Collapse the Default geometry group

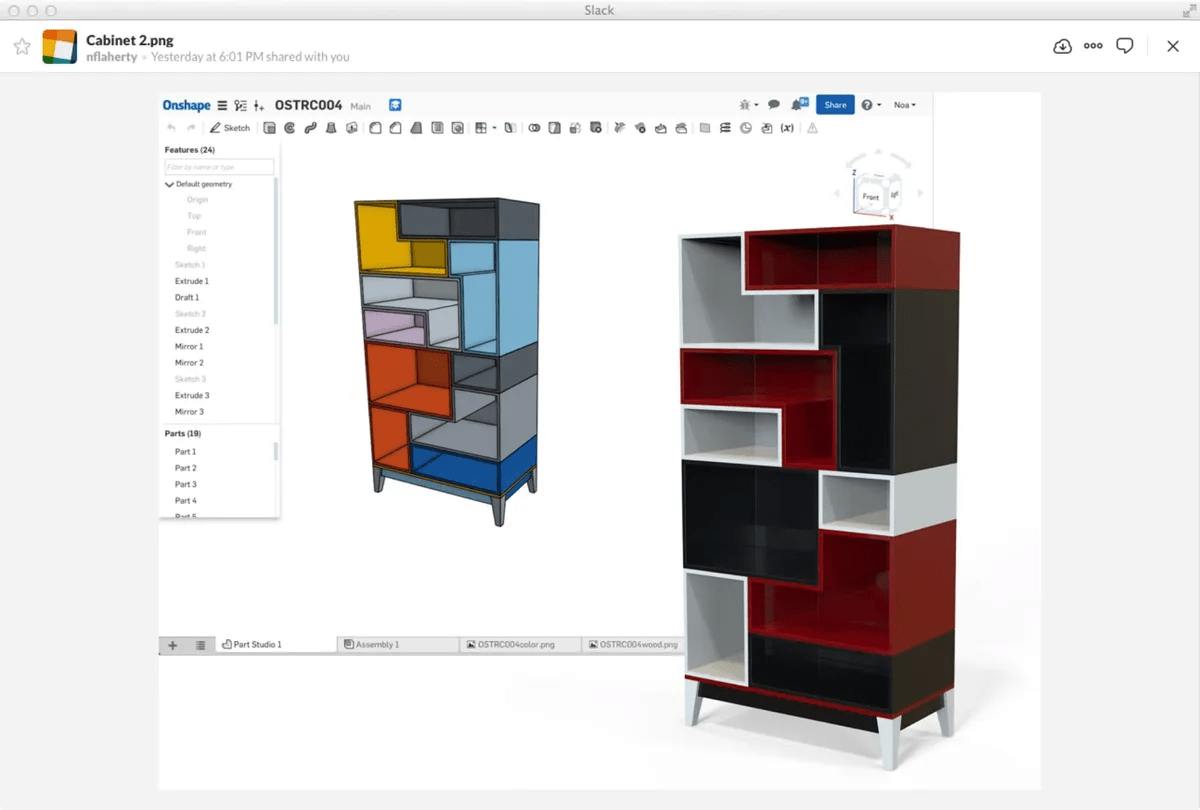[169, 184]
